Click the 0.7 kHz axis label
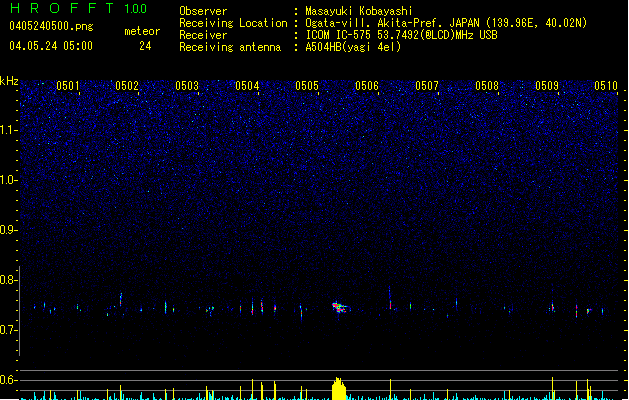The image size is (629, 400). click(9, 330)
